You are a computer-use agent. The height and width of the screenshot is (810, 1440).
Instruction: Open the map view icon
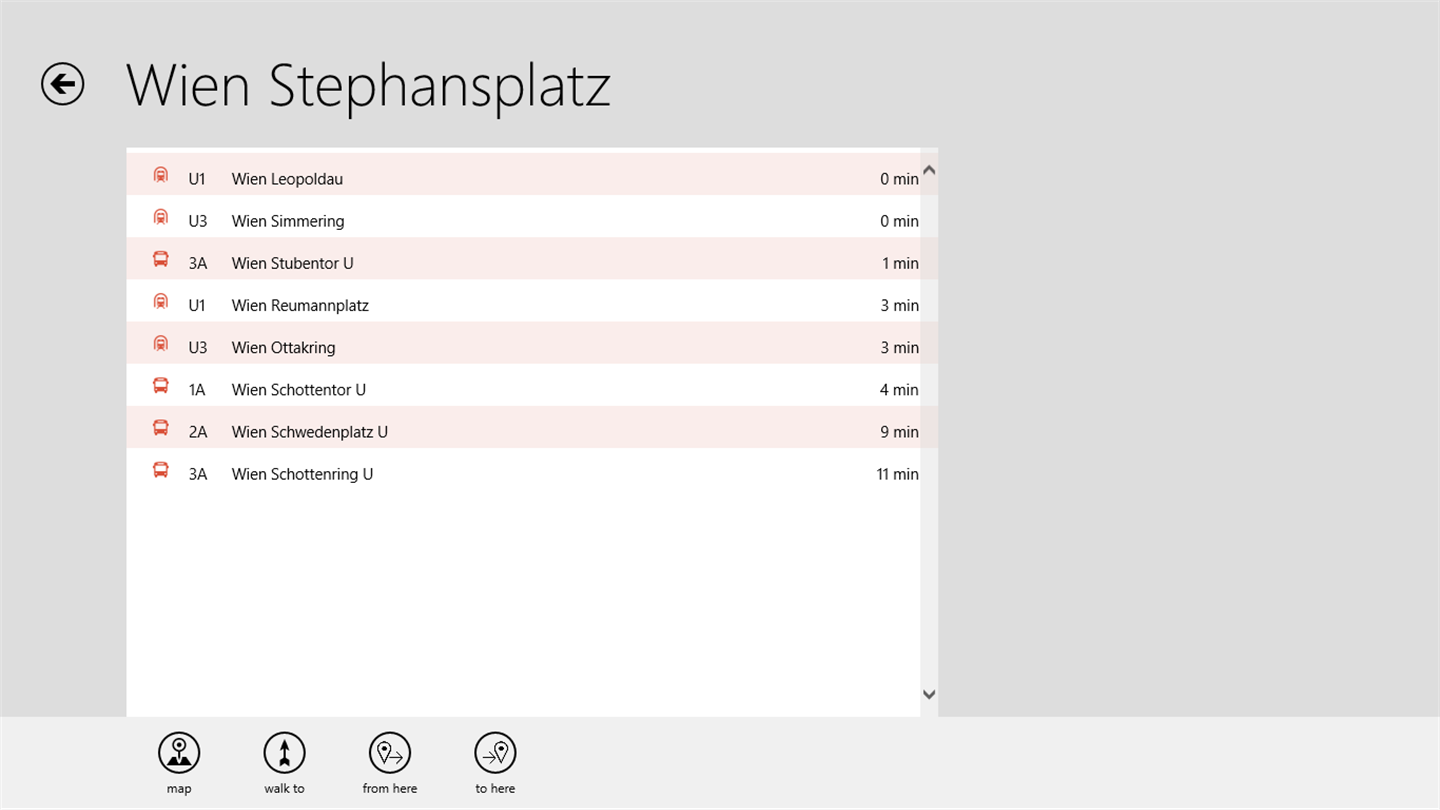[179, 753]
